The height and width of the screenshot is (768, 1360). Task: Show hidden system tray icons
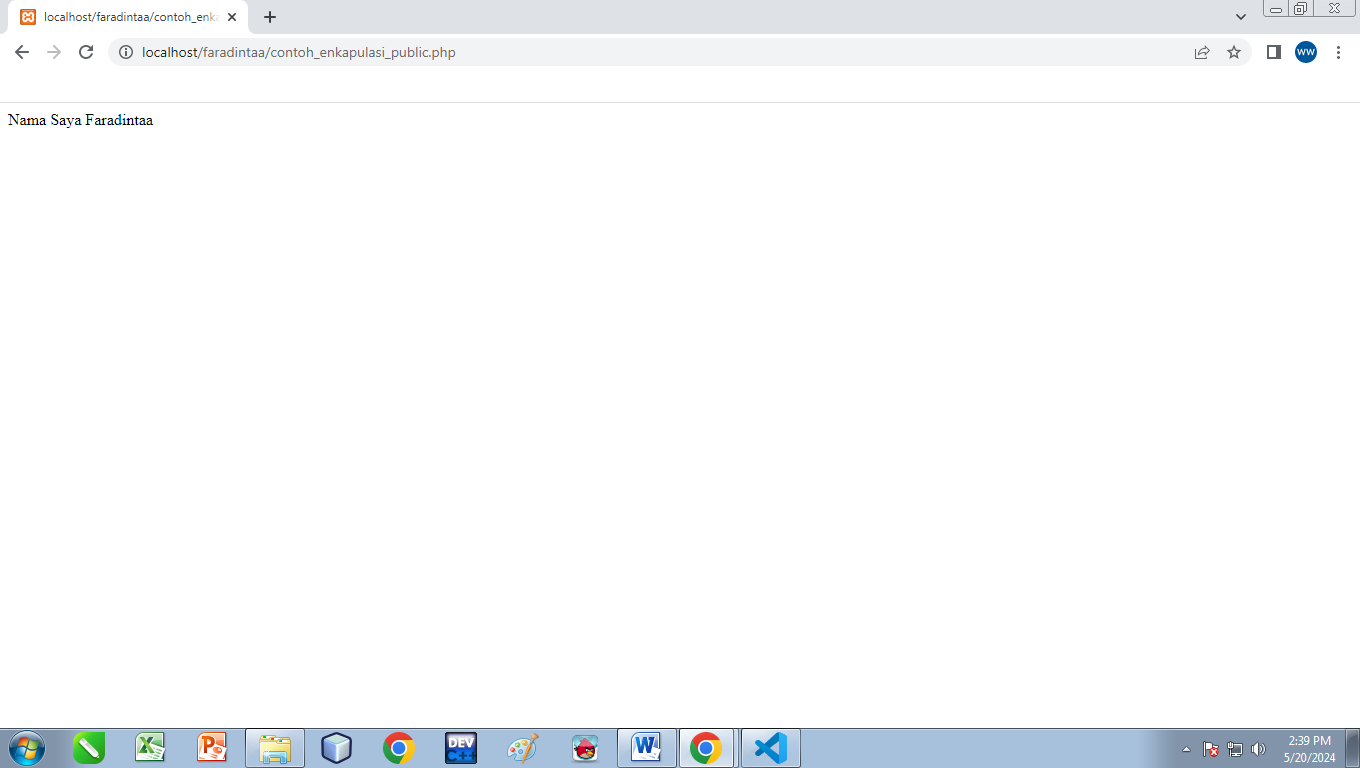(x=1187, y=749)
